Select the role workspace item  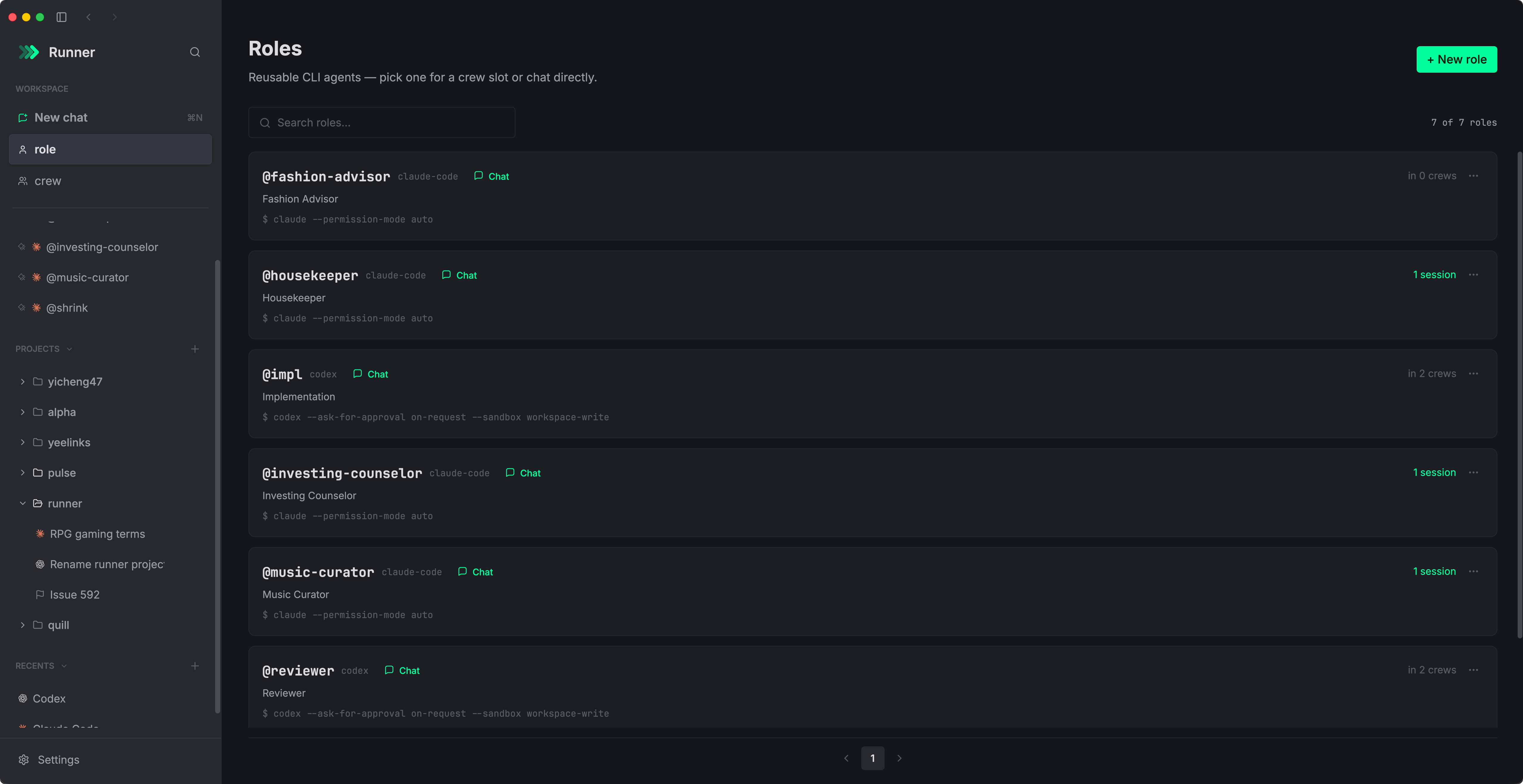(x=110, y=149)
